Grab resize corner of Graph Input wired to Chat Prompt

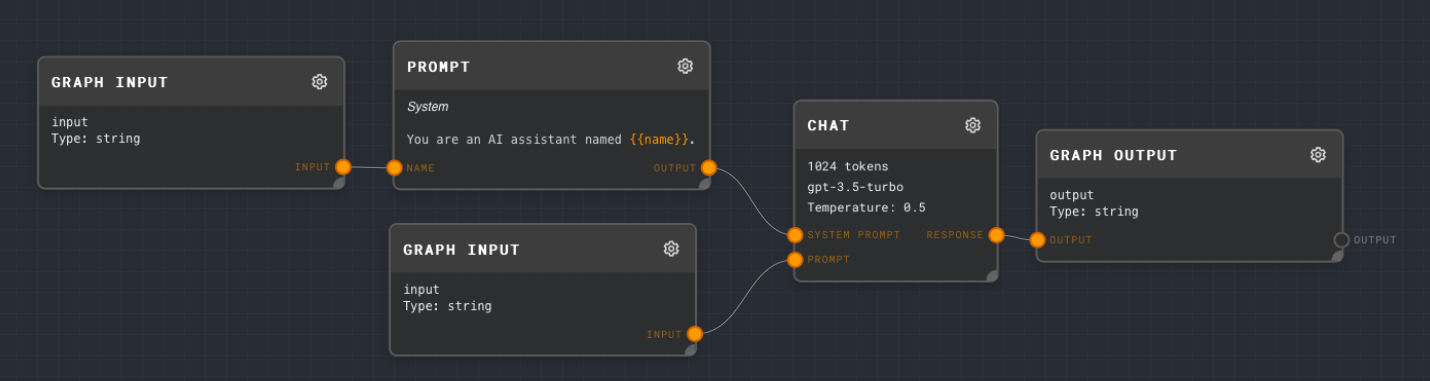(690, 350)
